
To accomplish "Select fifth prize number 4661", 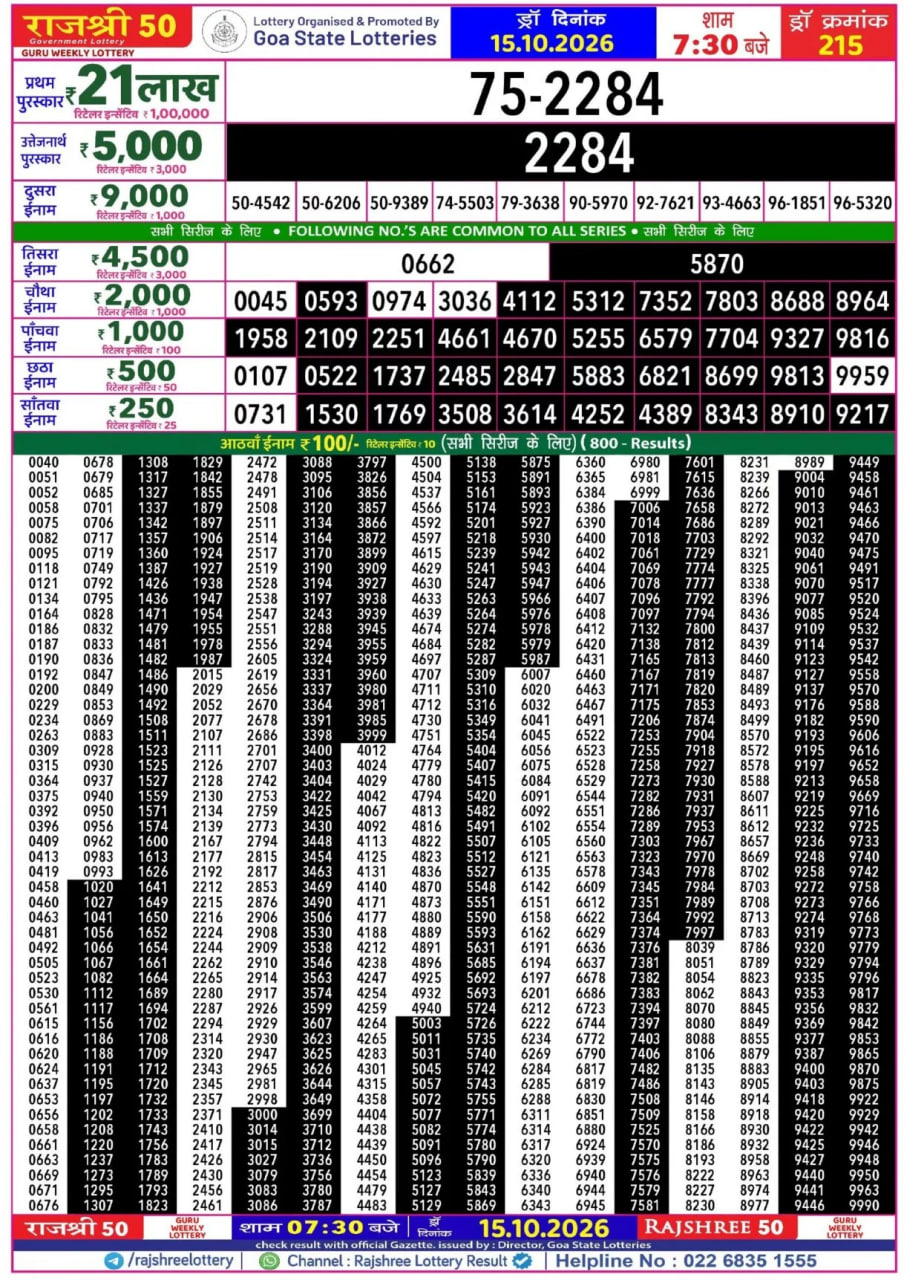I will tap(465, 338).
